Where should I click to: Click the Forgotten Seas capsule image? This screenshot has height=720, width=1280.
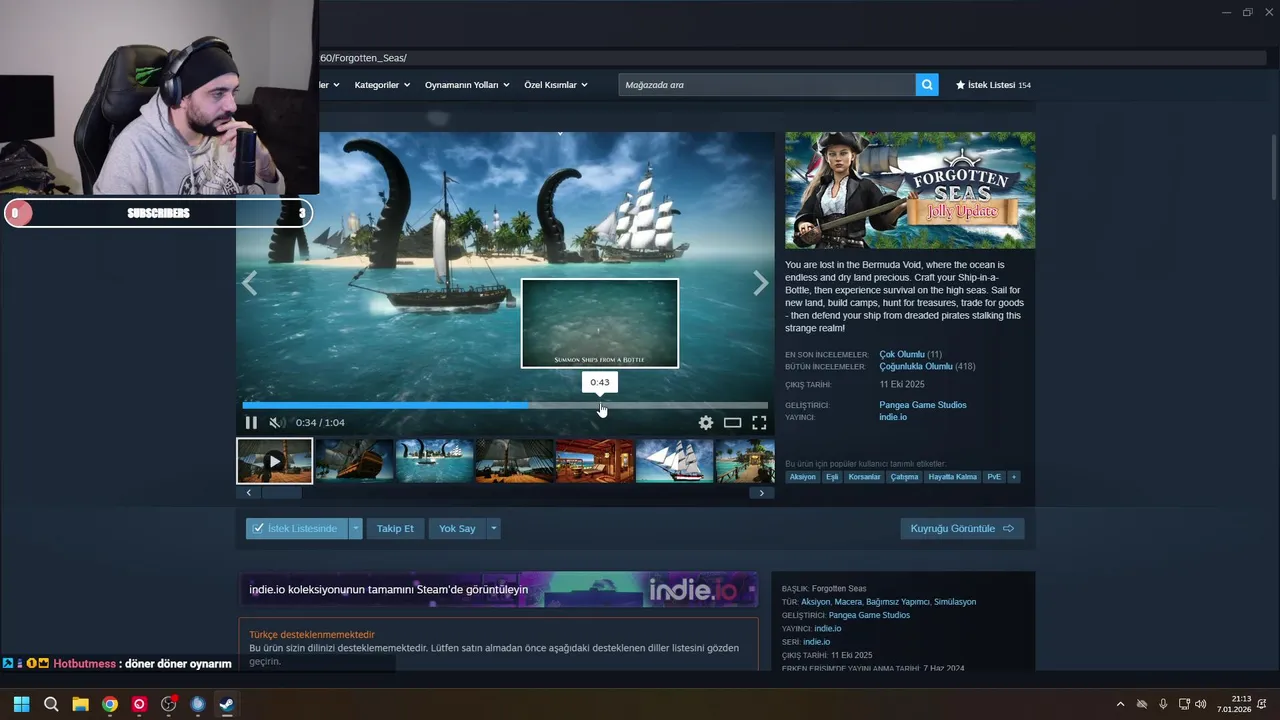[910, 190]
